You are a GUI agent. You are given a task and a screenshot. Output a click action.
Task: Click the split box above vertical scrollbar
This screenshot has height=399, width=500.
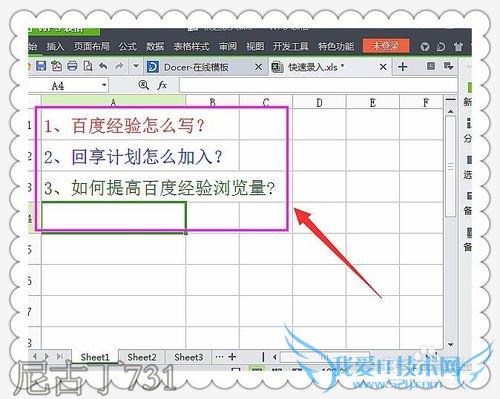tap(450, 99)
